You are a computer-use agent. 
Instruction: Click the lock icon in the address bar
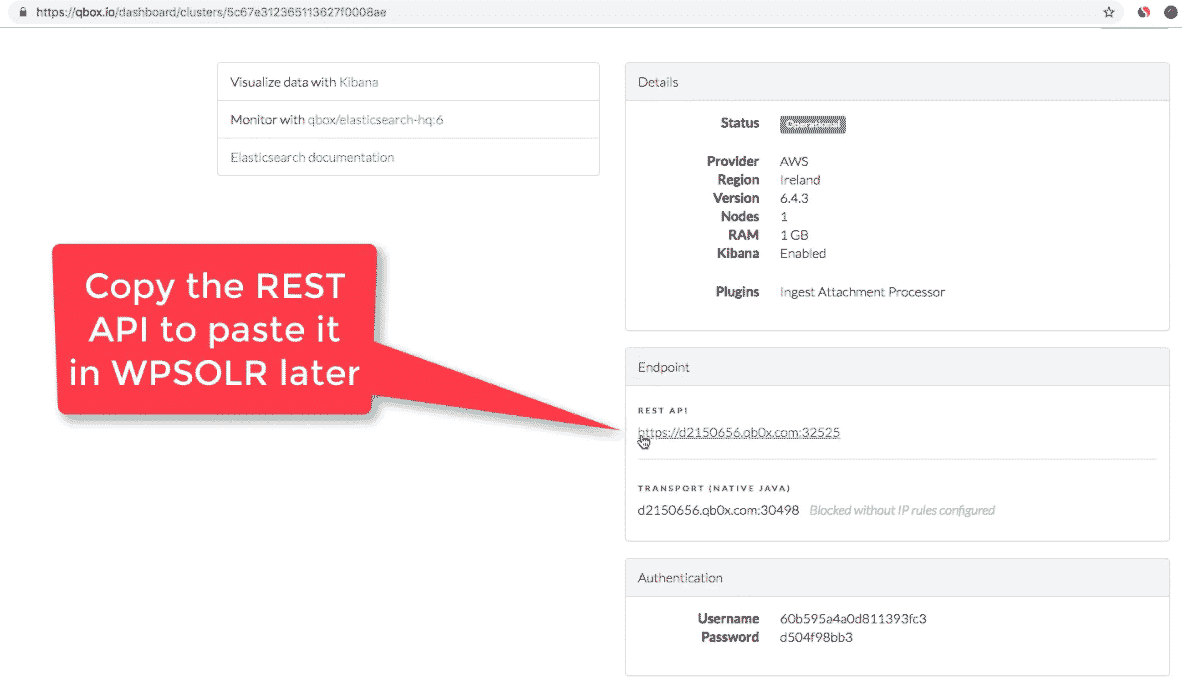(23, 12)
